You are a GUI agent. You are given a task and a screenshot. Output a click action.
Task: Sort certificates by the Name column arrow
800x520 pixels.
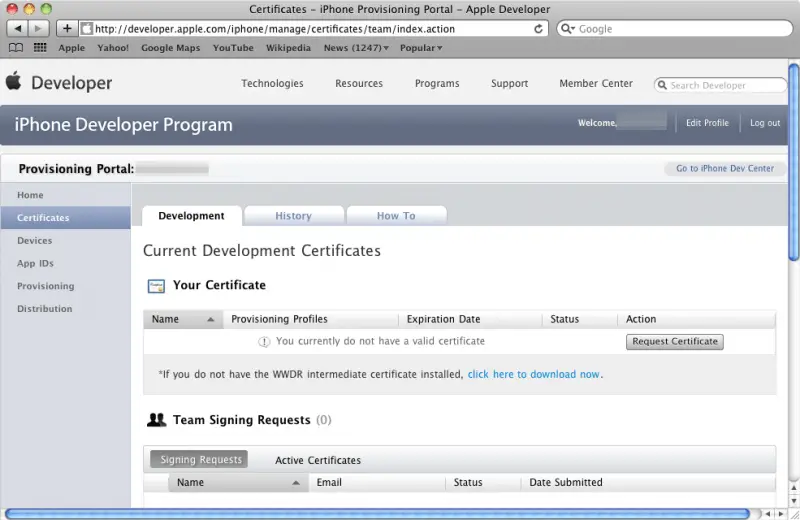[x=211, y=320]
